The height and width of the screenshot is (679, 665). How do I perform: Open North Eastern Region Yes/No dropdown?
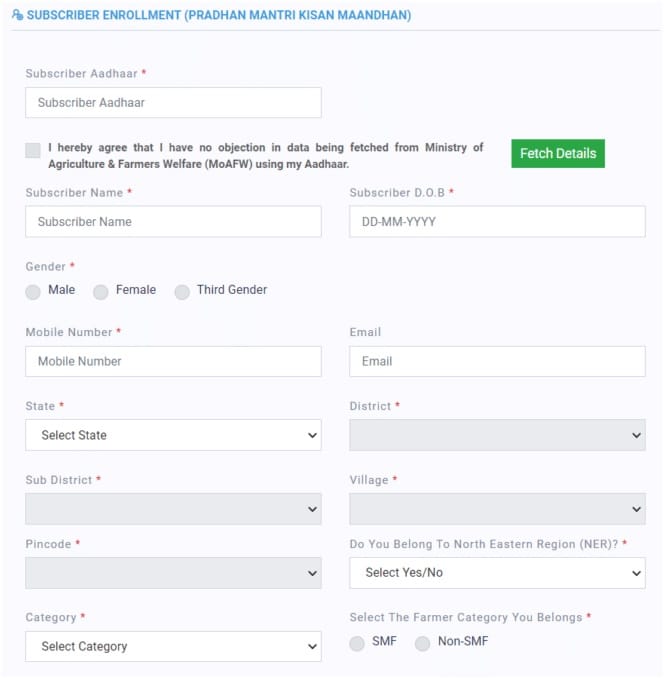pos(497,573)
